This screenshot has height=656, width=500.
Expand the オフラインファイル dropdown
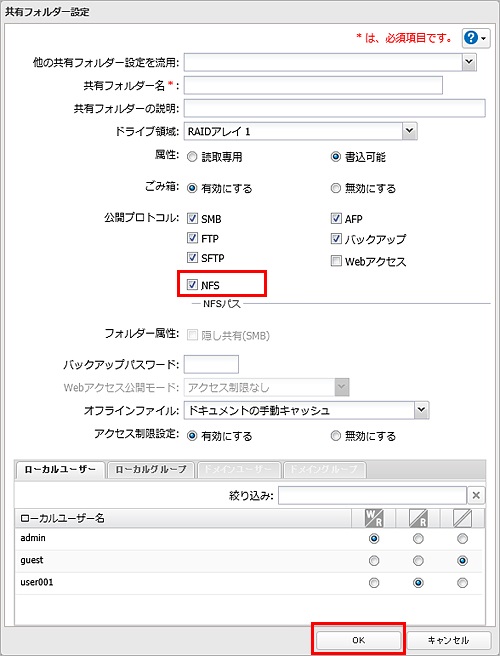[421, 410]
